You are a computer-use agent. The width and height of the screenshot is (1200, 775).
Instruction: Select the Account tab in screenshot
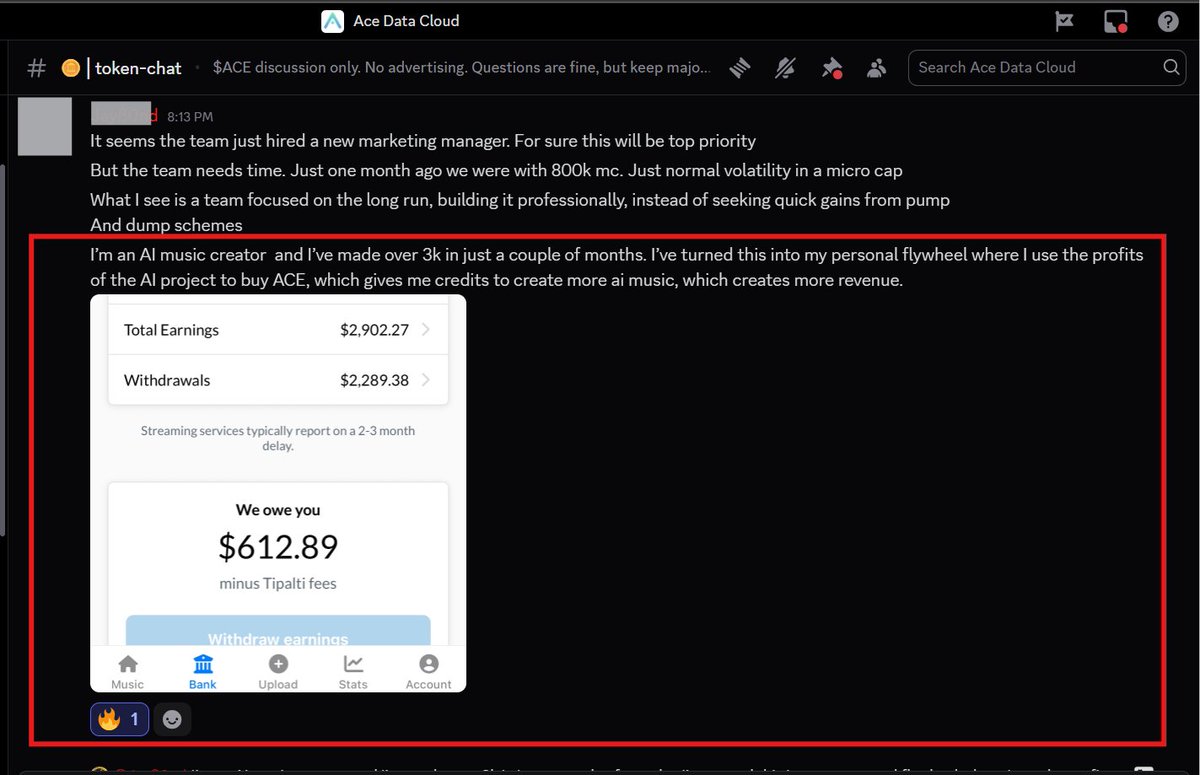[x=428, y=672]
